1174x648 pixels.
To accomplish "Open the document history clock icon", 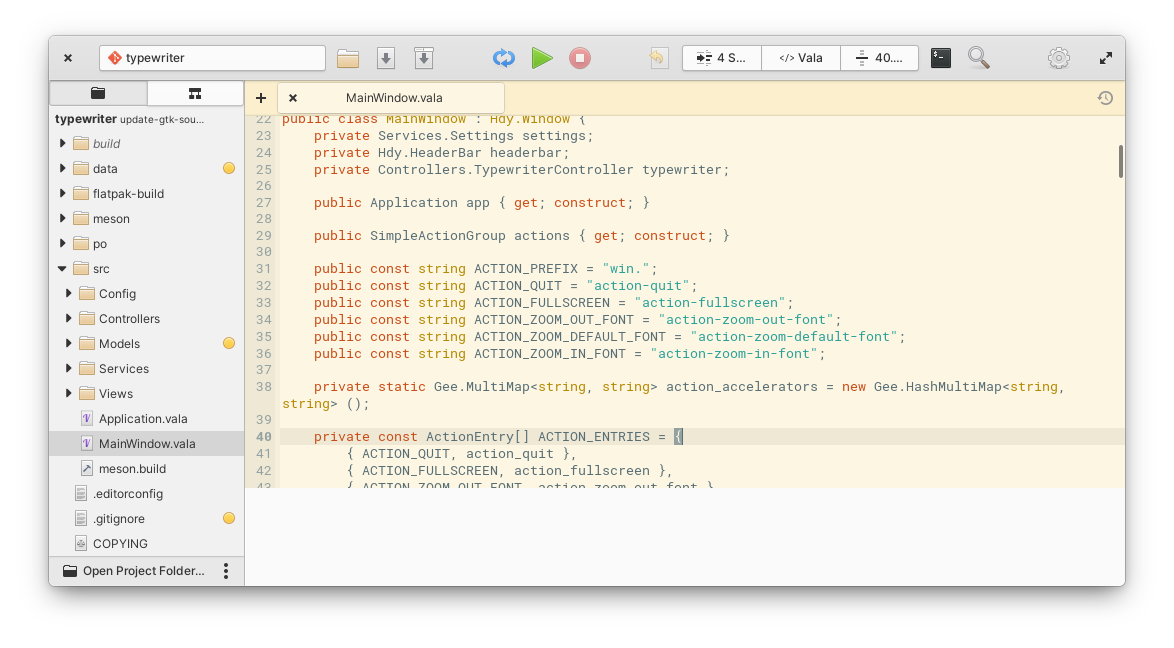I will coord(1105,98).
